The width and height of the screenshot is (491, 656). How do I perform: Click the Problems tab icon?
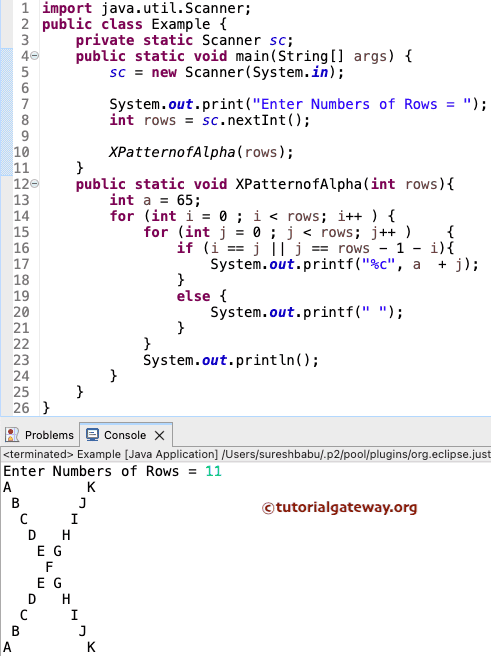click(x=12, y=435)
